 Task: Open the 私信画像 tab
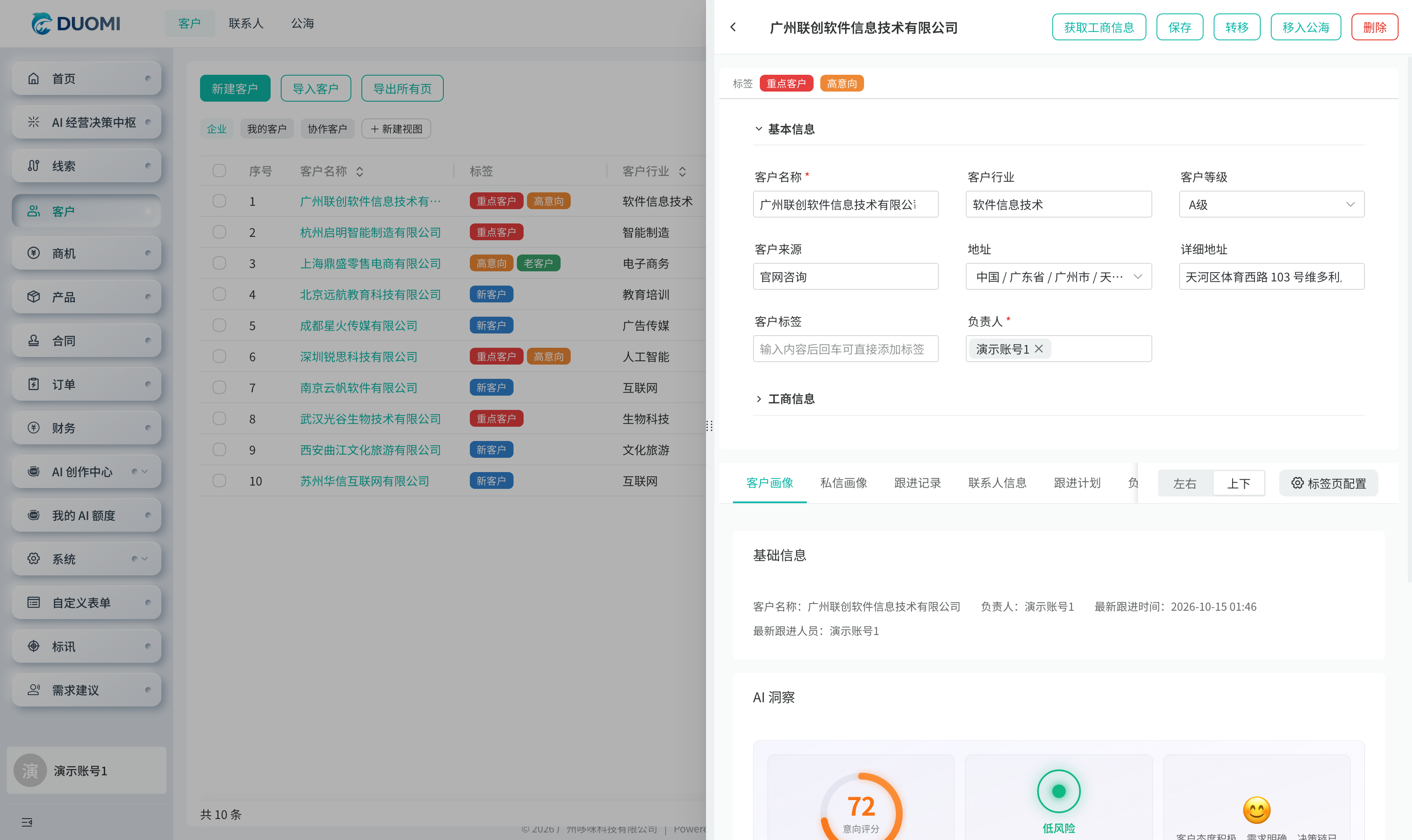843,483
